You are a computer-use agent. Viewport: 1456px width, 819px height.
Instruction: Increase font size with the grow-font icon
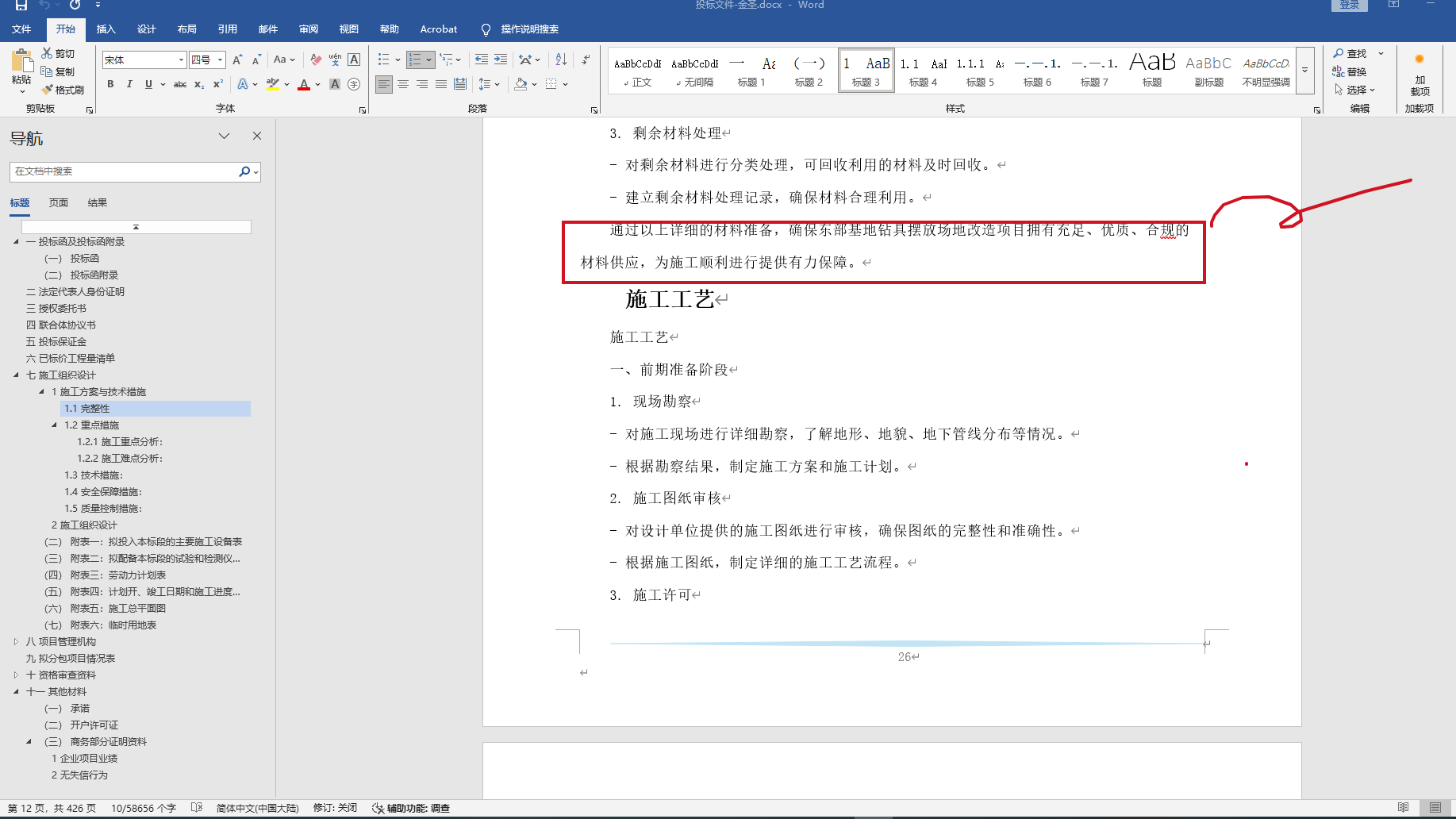[x=237, y=60]
